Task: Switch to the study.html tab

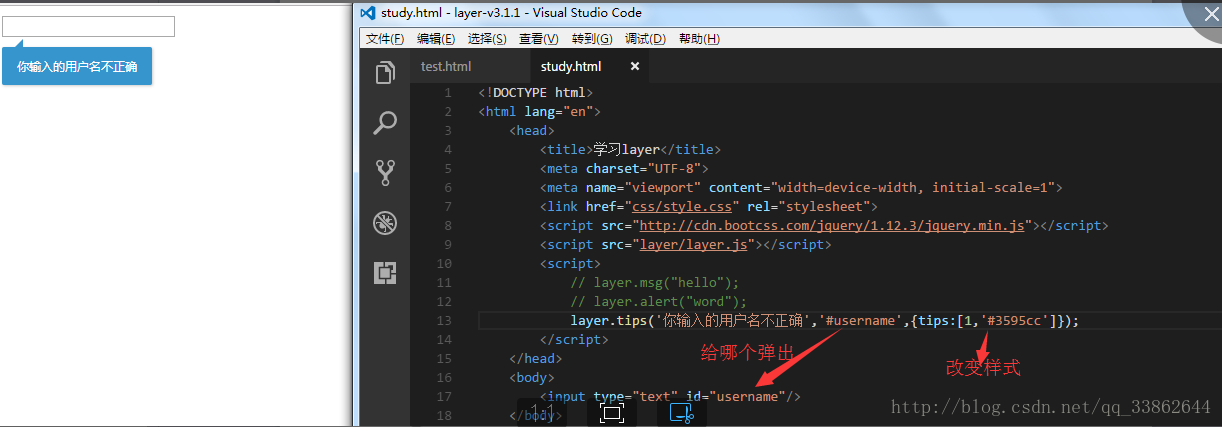Action: coord(571,67)
